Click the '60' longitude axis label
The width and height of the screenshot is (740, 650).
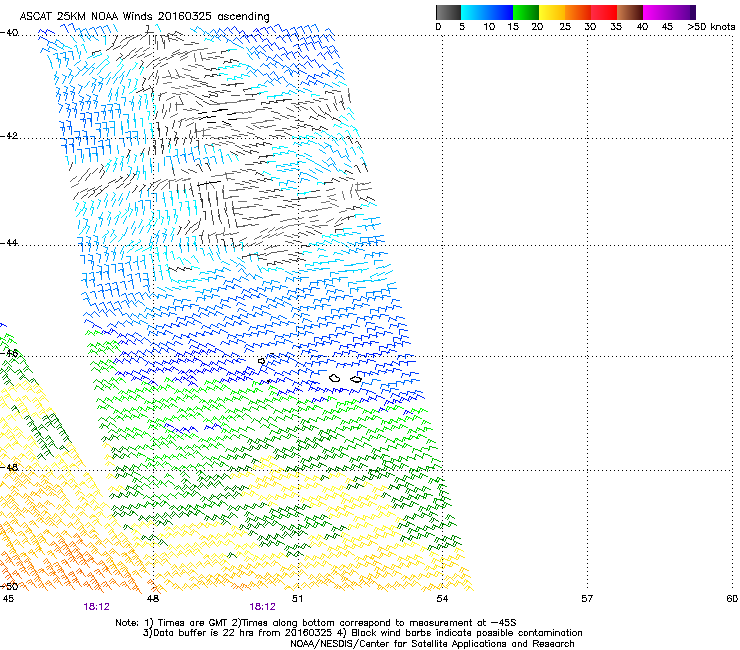coord(732,599)
